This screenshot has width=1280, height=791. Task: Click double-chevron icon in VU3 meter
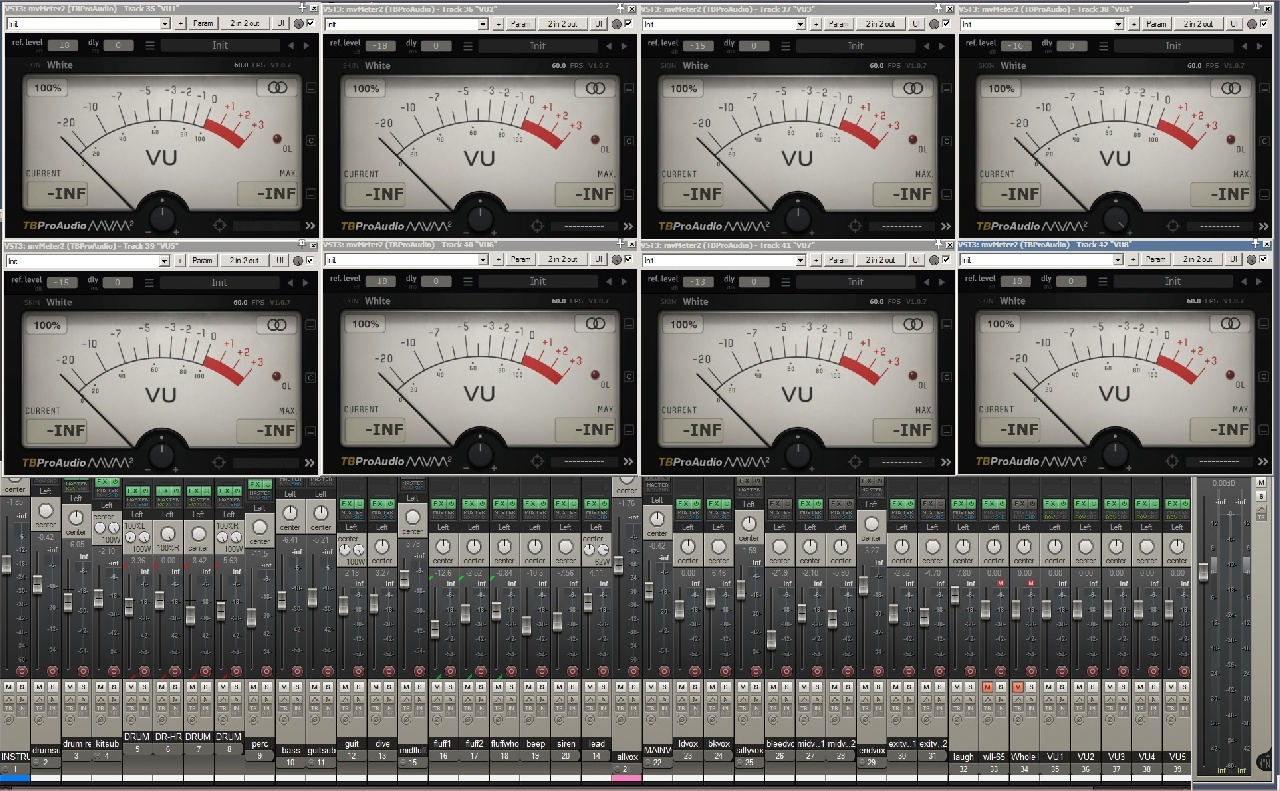click(946, 226)
